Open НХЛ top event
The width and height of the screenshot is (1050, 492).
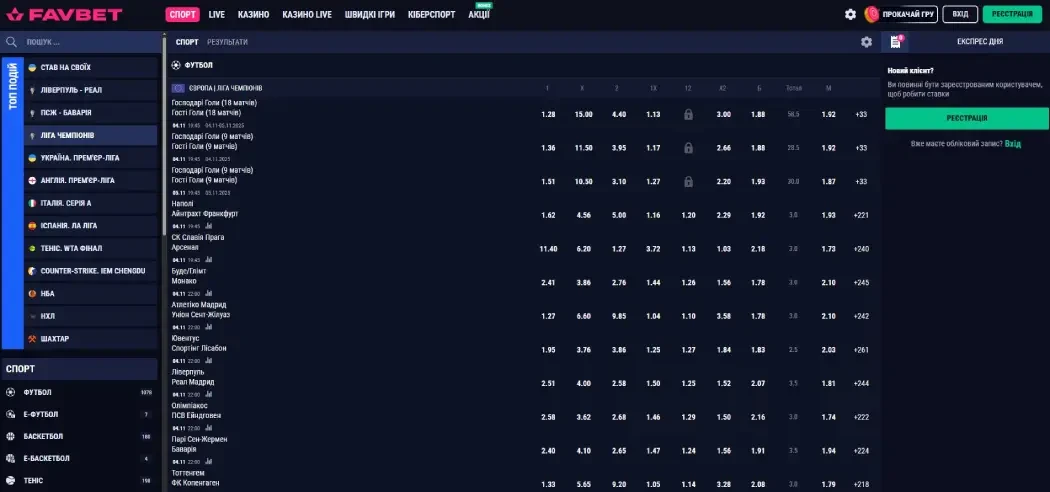pyautogui.click(x=90, y=316)
